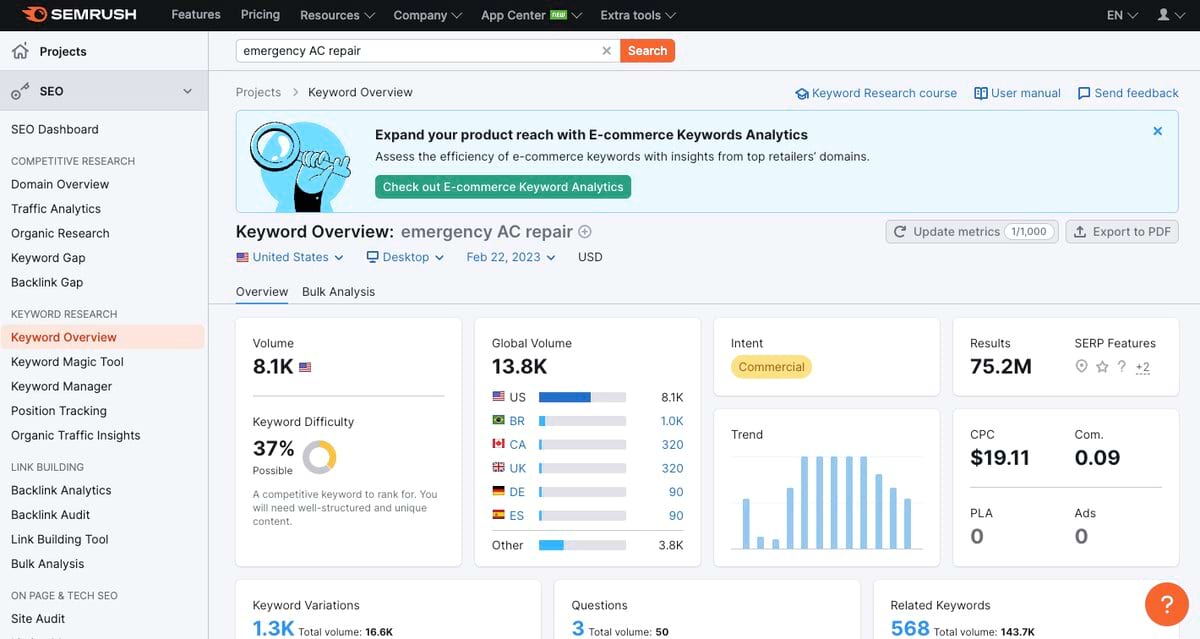Viewport: 1200px width, 639px height.
Task: Open Keyword Magic Tool
Action: [x=67, y=362]
